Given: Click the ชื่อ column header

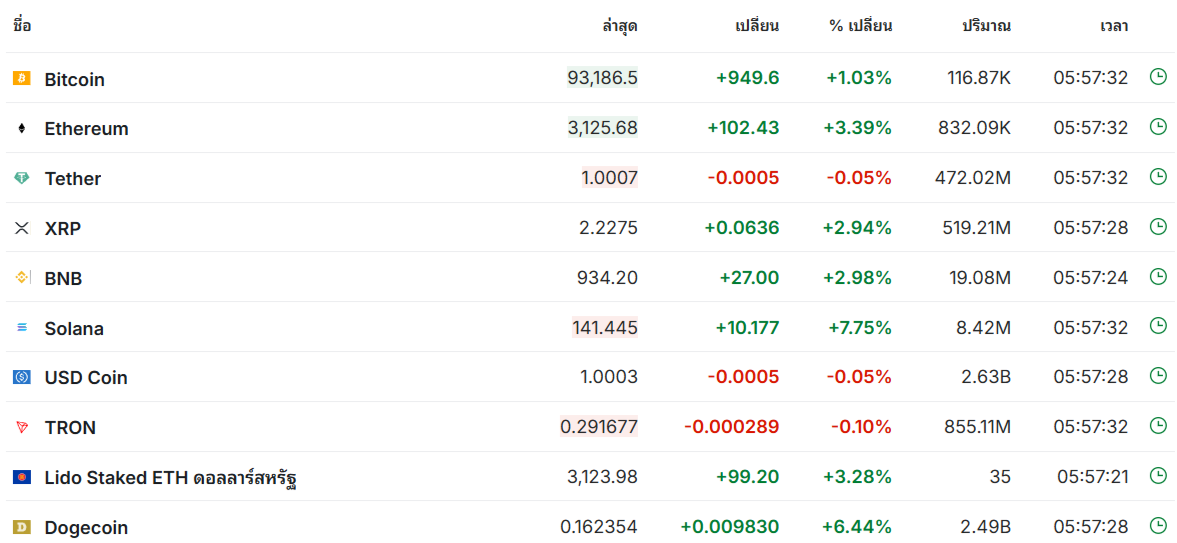Looking at the screenshot, I should (x=22, y=26).
